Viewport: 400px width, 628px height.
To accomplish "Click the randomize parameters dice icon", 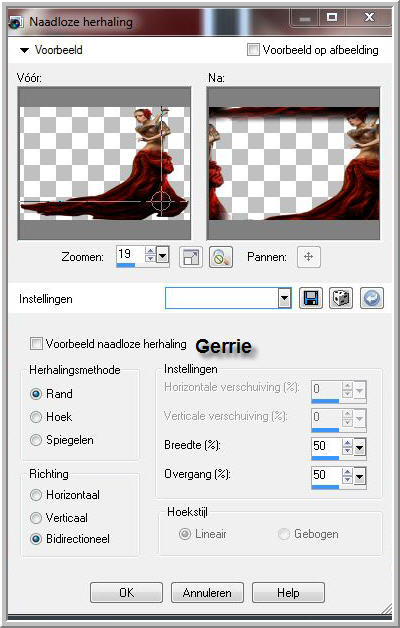I will [341, 298].
